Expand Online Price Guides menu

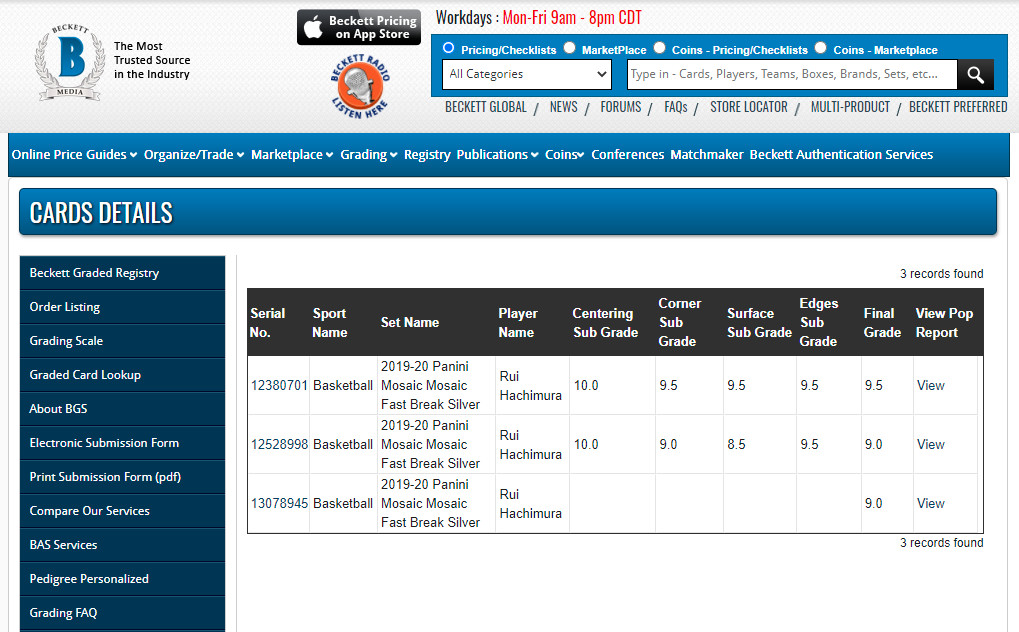pos(74,155)
